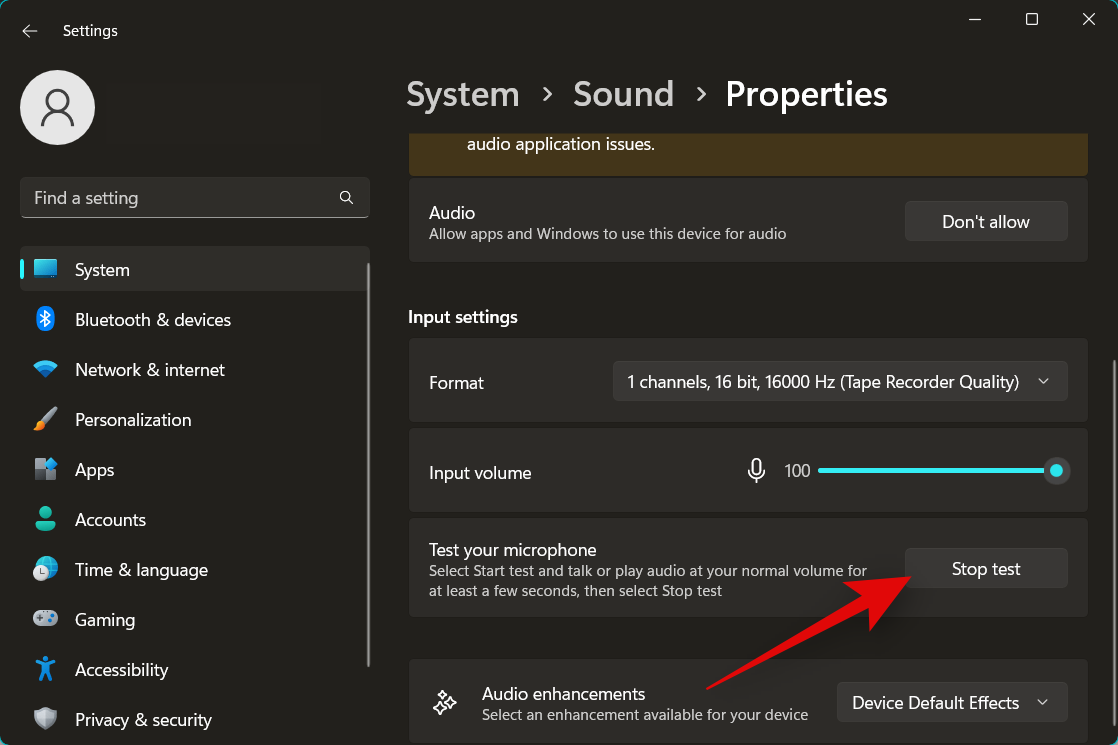Click the Bluetooth & devices icon
The height and width of the screenshot is (745, 1118).
(45, 320)
